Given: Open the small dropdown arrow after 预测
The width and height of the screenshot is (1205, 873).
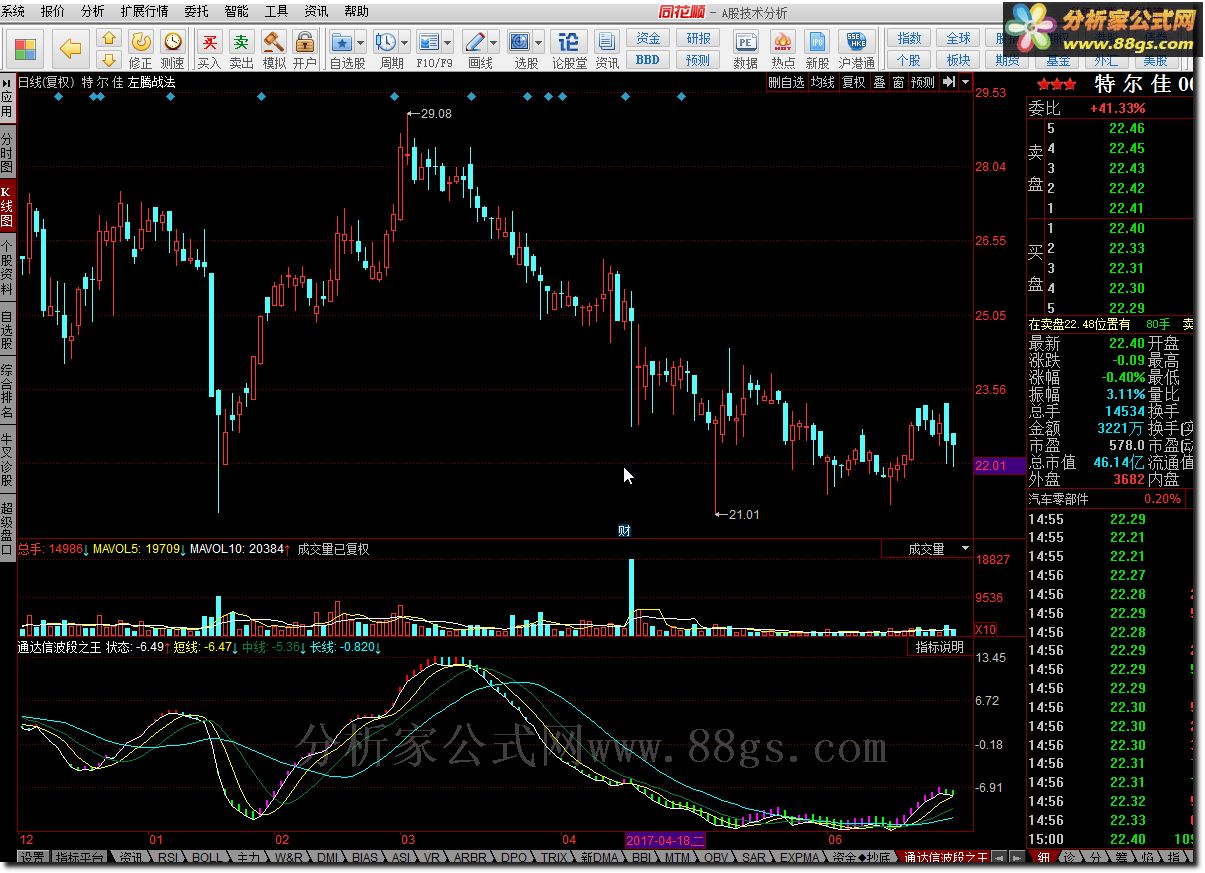Looking at the screenshot, I should click(x=965, y=82).
